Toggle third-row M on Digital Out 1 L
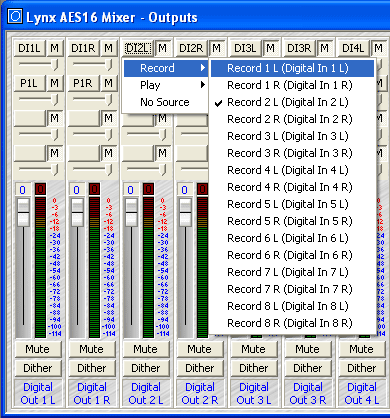390x418 pixels. 54,118
